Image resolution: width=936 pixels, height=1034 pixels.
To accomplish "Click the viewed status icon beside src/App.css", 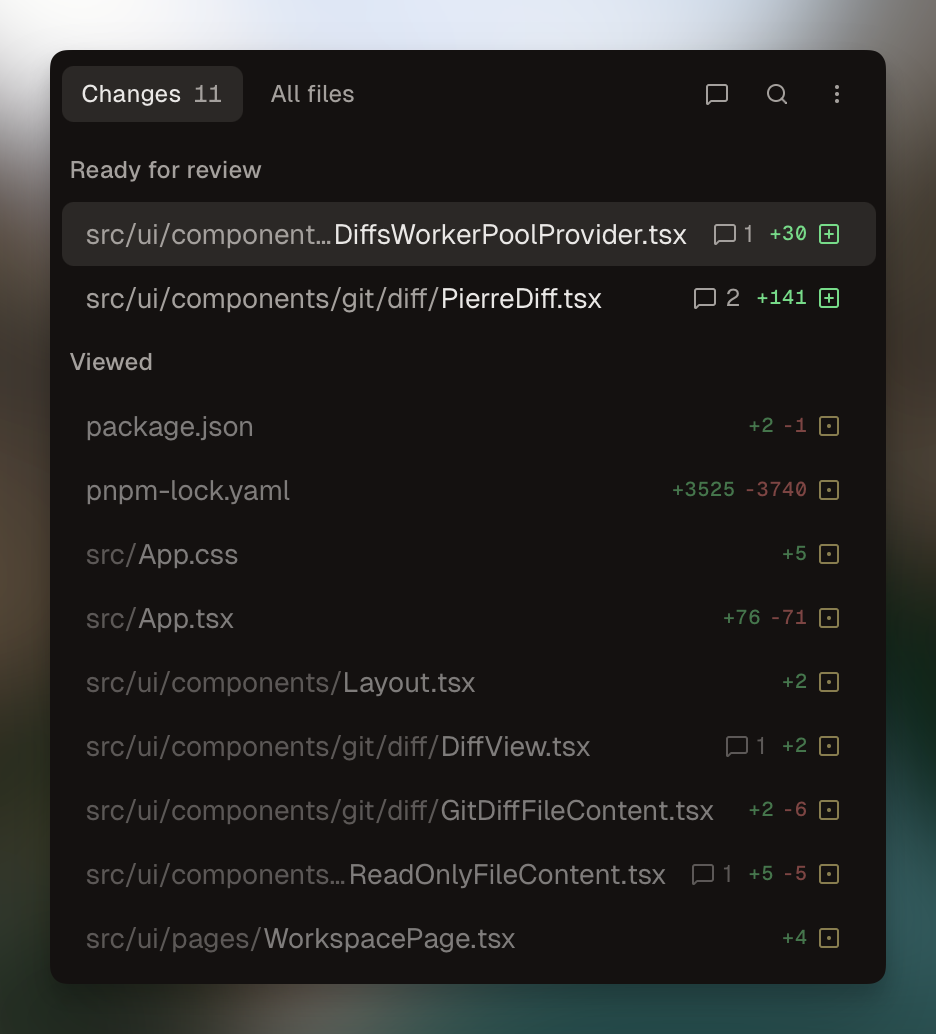I will (x=829, y=554).
